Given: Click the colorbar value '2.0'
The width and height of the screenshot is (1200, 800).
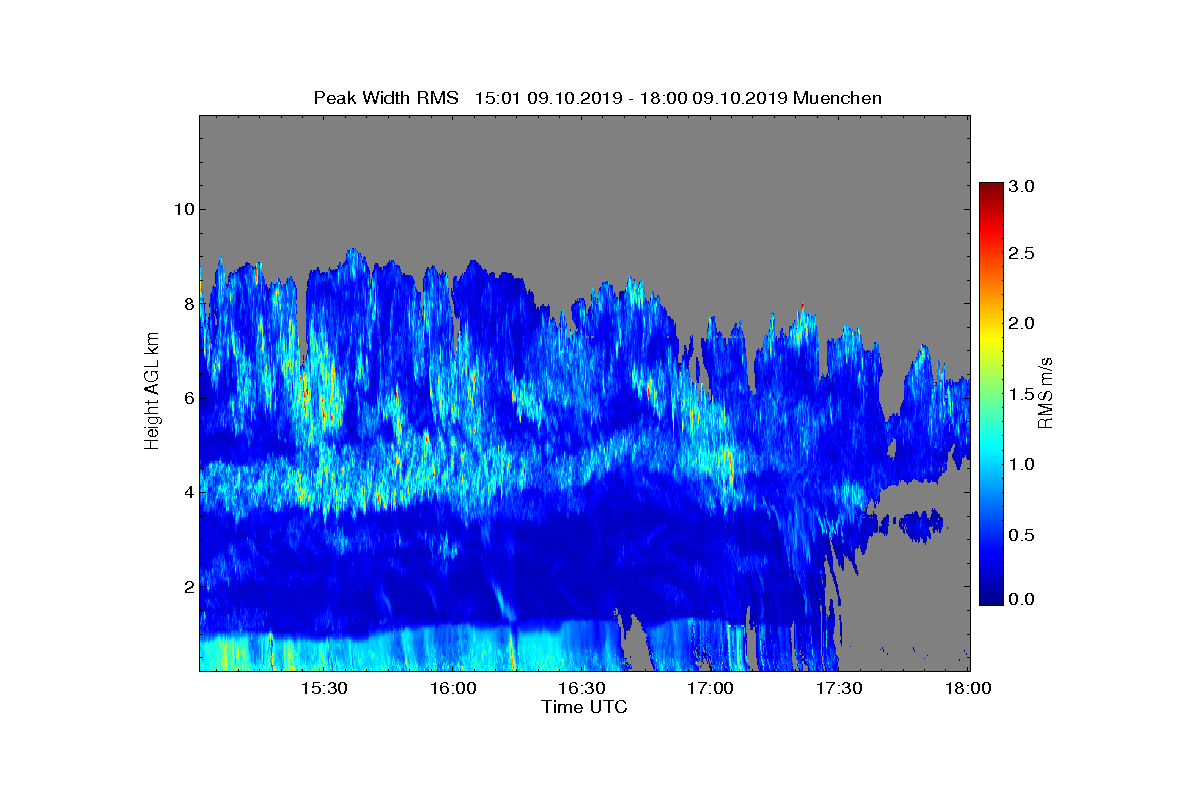Looking at the screenshot, I should click(x=1023, y=323).
